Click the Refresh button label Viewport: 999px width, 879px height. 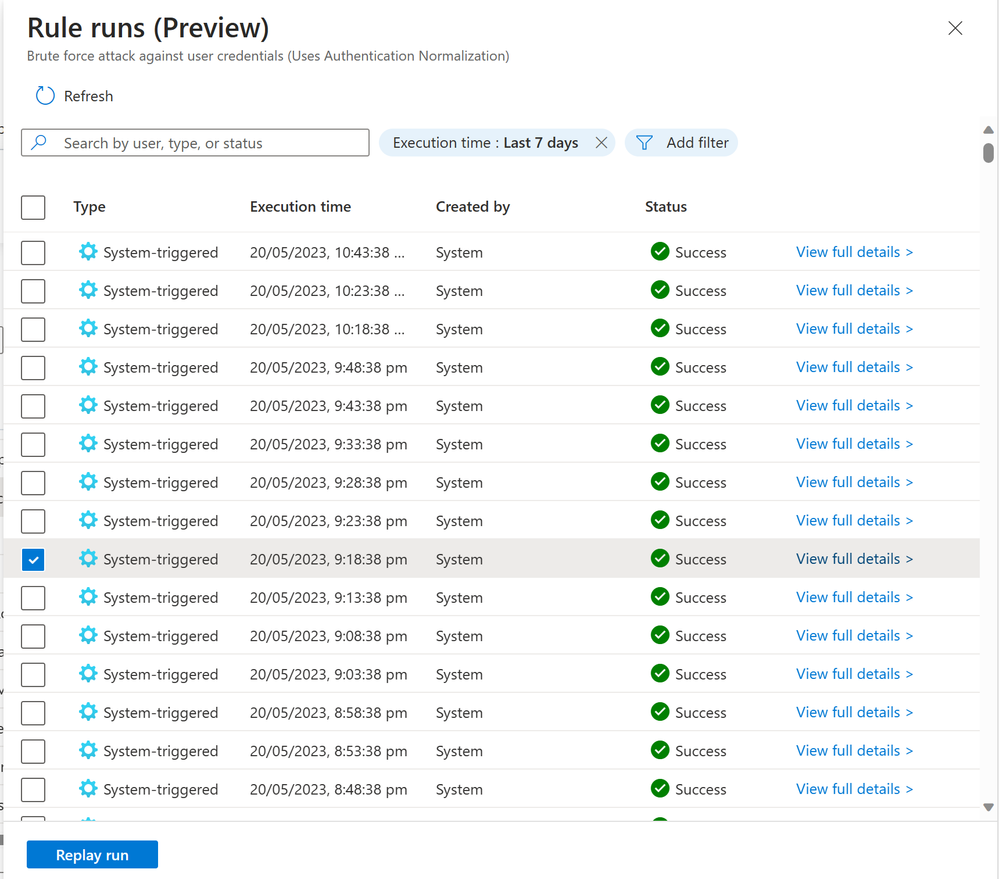click(89, 96)
